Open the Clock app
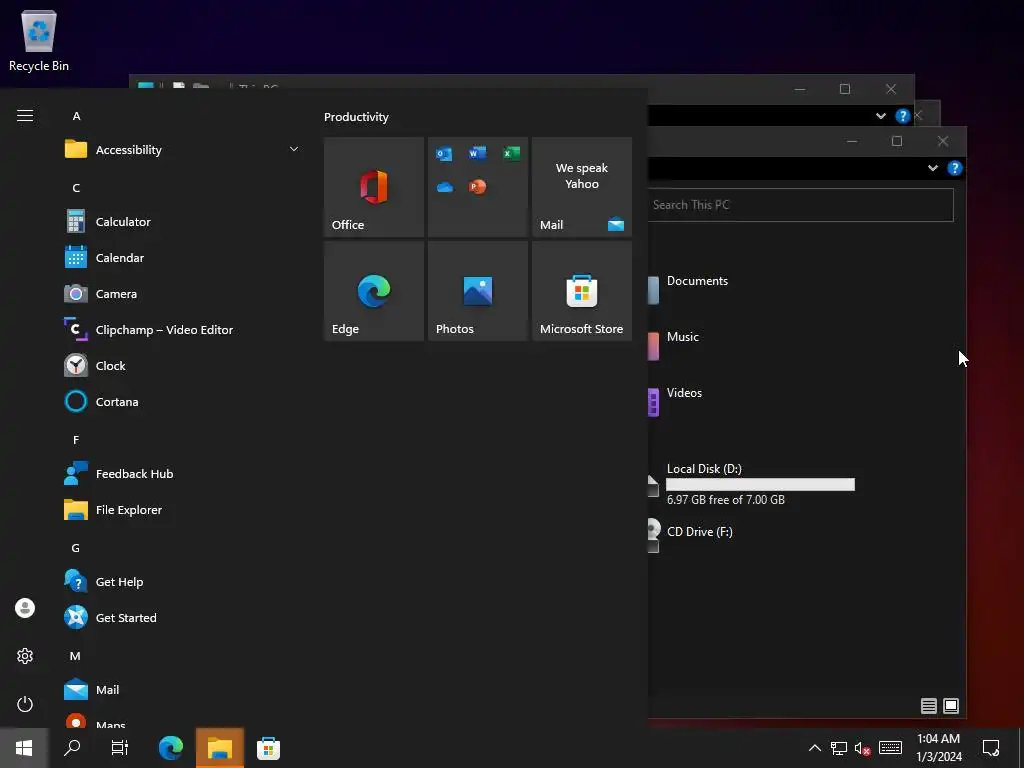This screenshot has width=1024, height=768. [x=183, y=366]
